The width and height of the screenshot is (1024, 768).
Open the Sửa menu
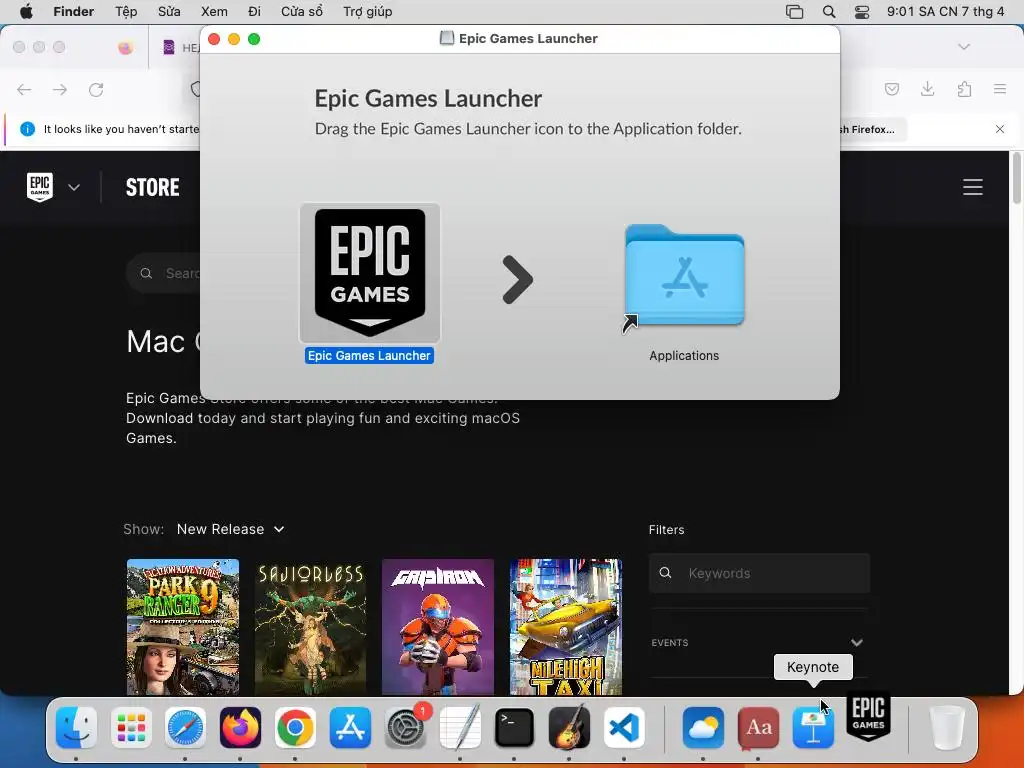coord(169,12)
